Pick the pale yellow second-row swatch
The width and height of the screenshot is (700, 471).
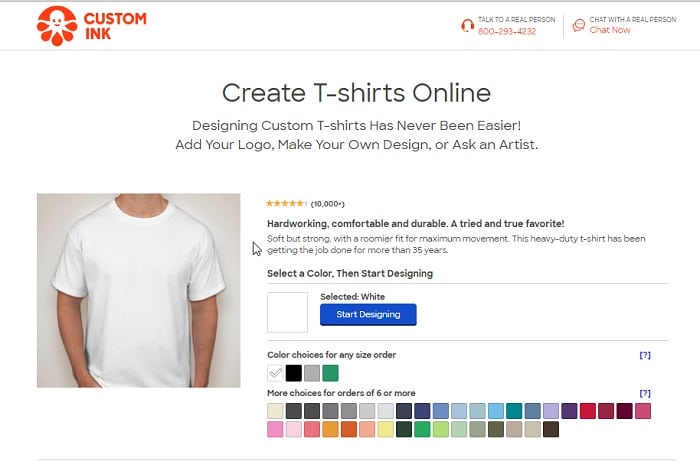click(x=386, y=429)
